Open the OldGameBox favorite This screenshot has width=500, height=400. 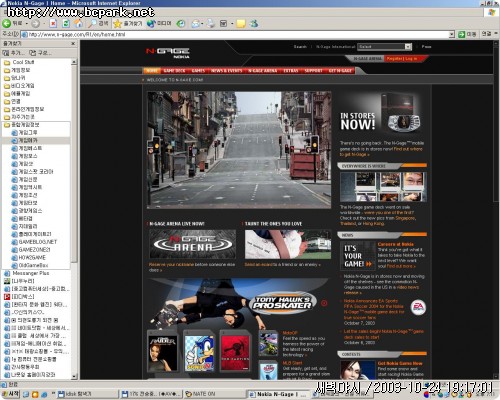click(x=30, y=265)
